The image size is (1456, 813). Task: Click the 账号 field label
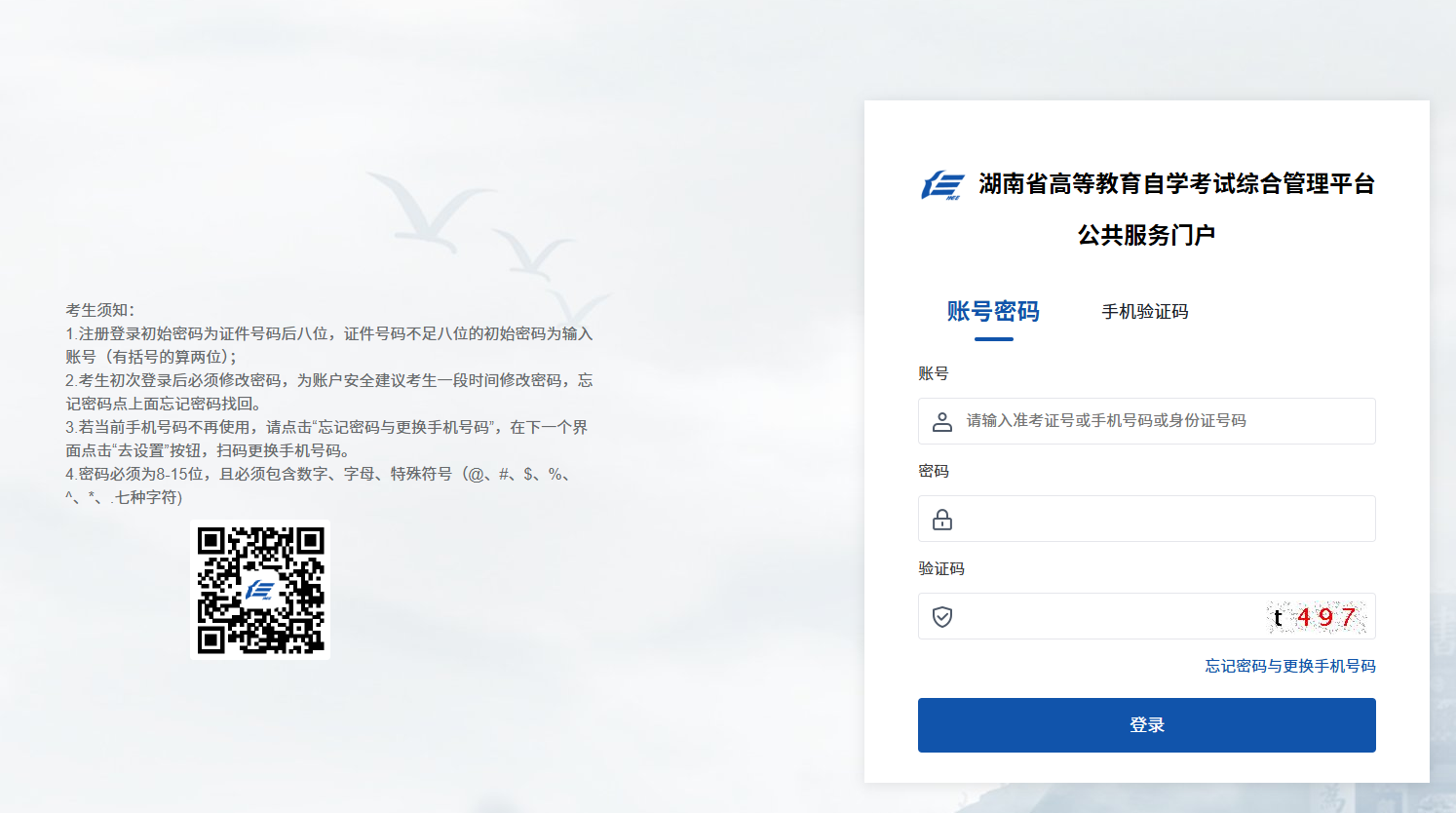(934, 373)
